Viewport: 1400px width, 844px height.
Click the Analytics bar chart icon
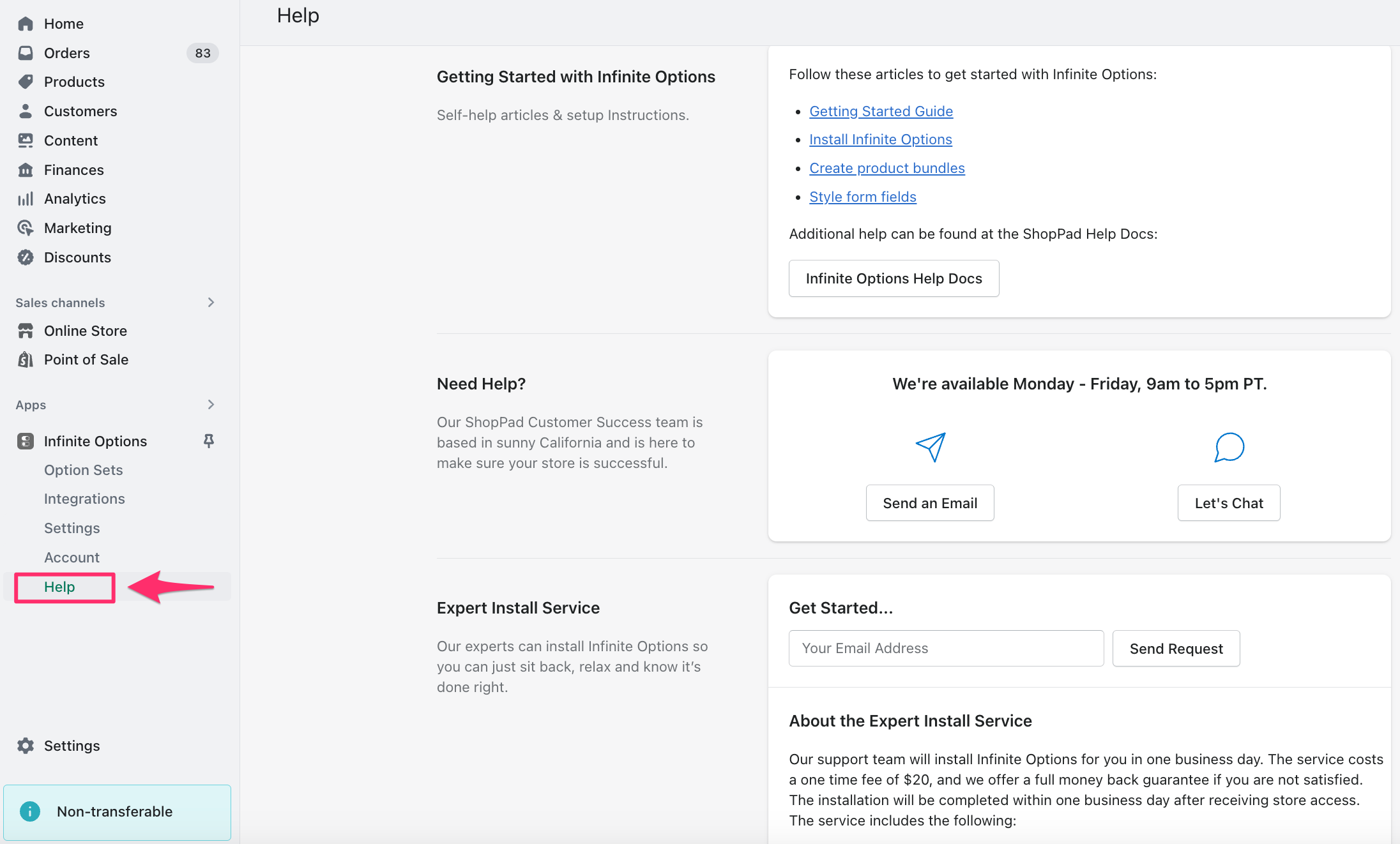[x=26, y=199]
